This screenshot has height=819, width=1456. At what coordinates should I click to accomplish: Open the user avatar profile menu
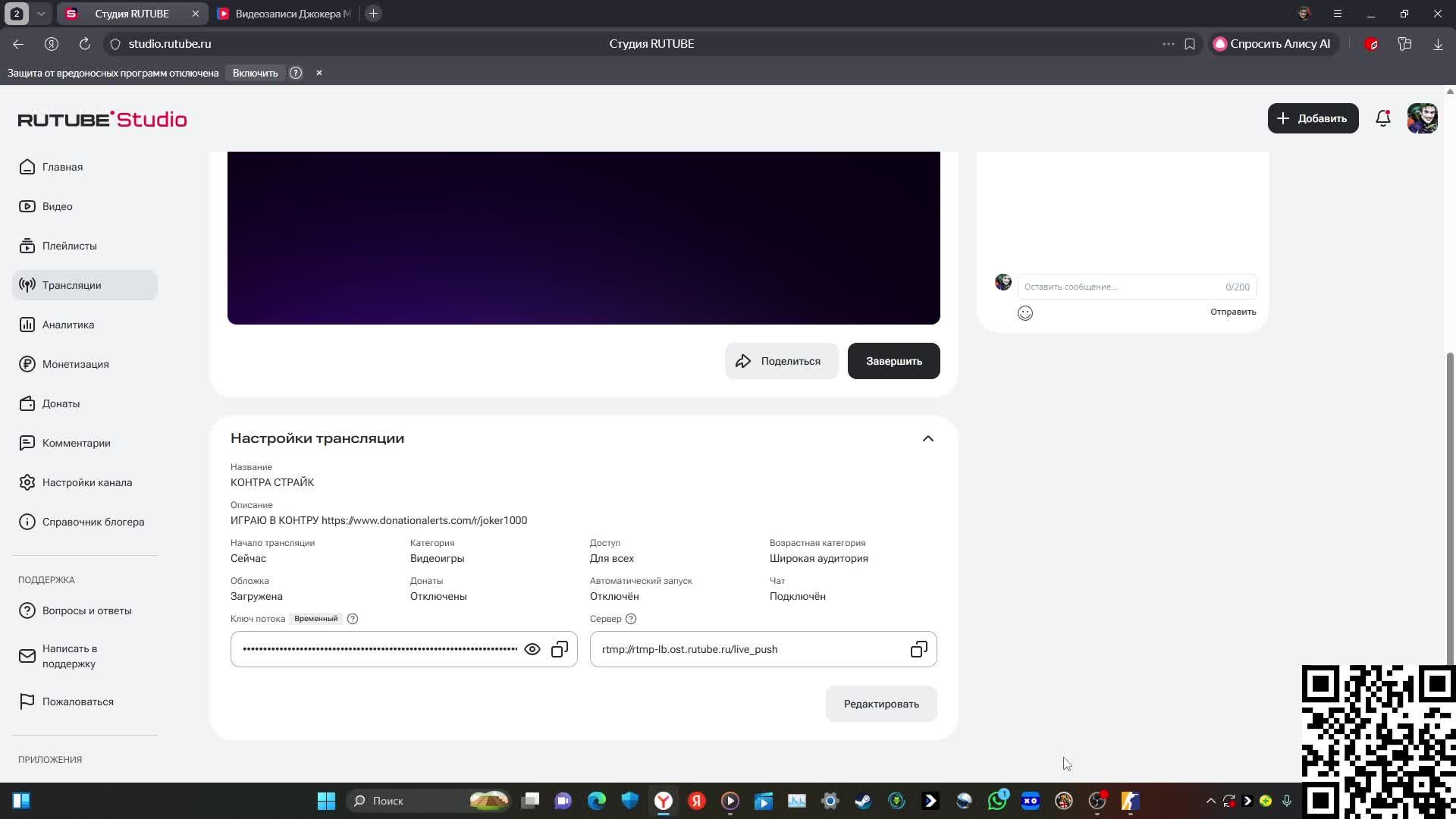(x=1422, y=118)
